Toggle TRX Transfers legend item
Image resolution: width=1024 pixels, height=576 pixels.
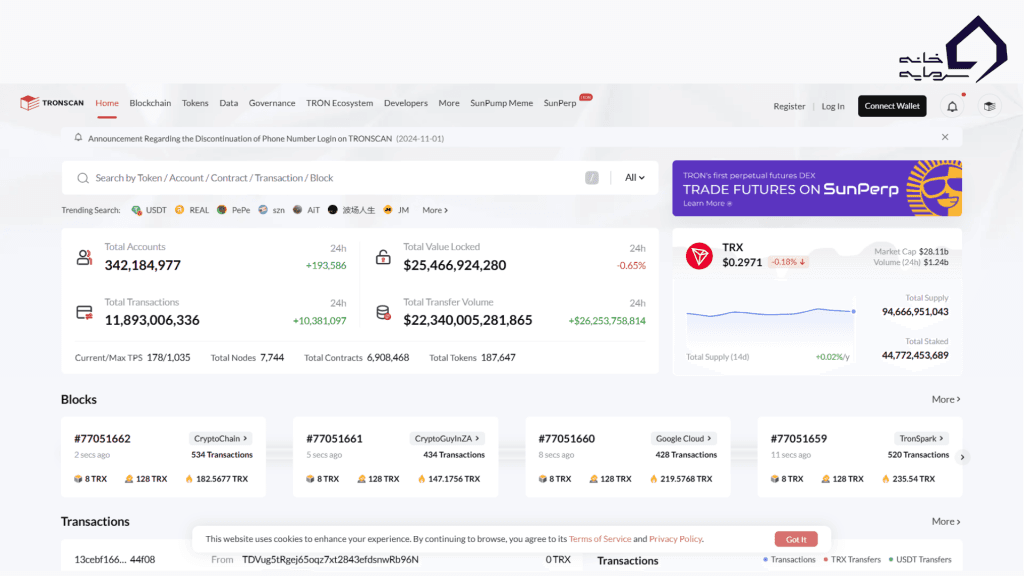point(852,559)
